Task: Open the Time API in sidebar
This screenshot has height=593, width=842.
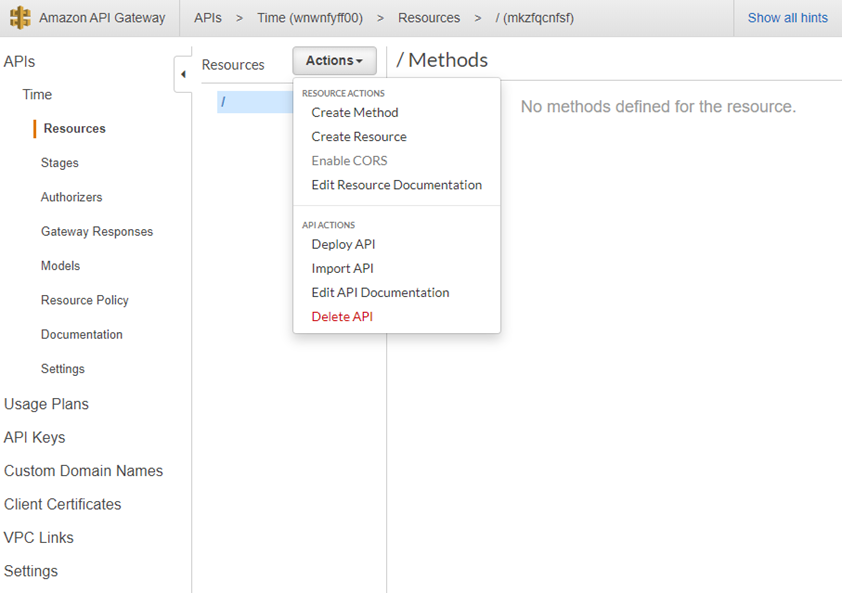Action: pos(37,95)
